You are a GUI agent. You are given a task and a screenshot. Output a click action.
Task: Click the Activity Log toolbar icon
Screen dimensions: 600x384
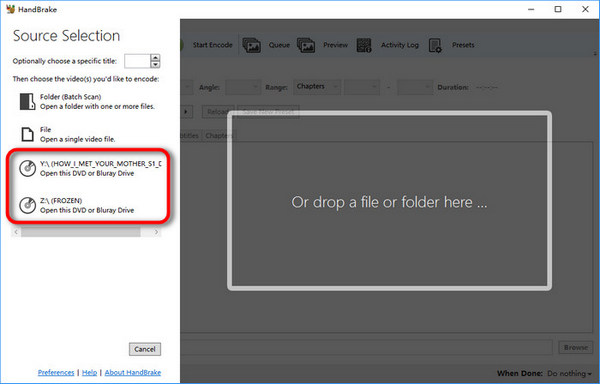pyautogui.click(x=364, y=45)
